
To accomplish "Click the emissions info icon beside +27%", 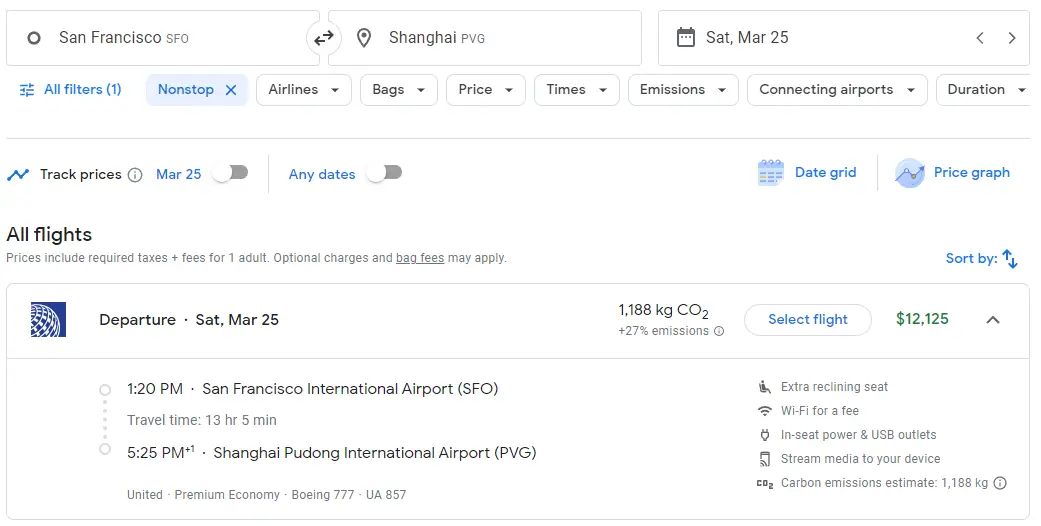I will coord(719,332).
